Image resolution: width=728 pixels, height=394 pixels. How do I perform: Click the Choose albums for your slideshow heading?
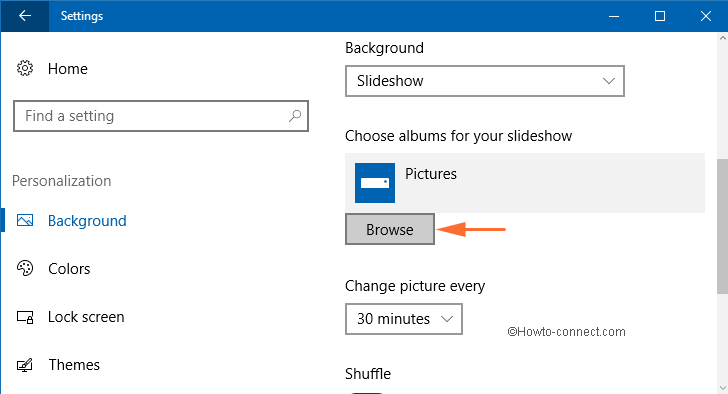click(x=458, y=136)
